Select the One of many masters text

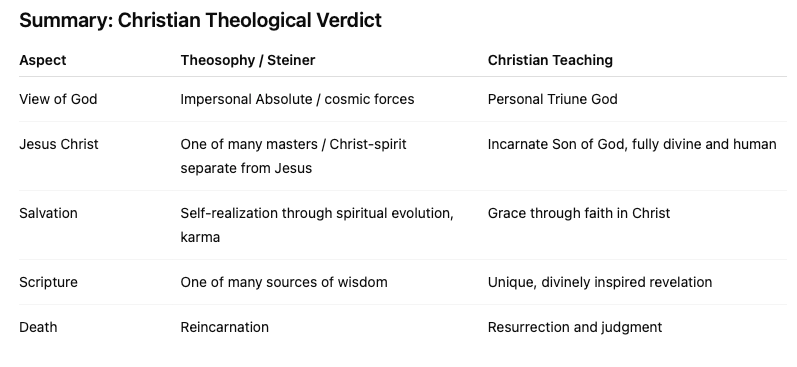pyautogui.click(x=246, y=144)
